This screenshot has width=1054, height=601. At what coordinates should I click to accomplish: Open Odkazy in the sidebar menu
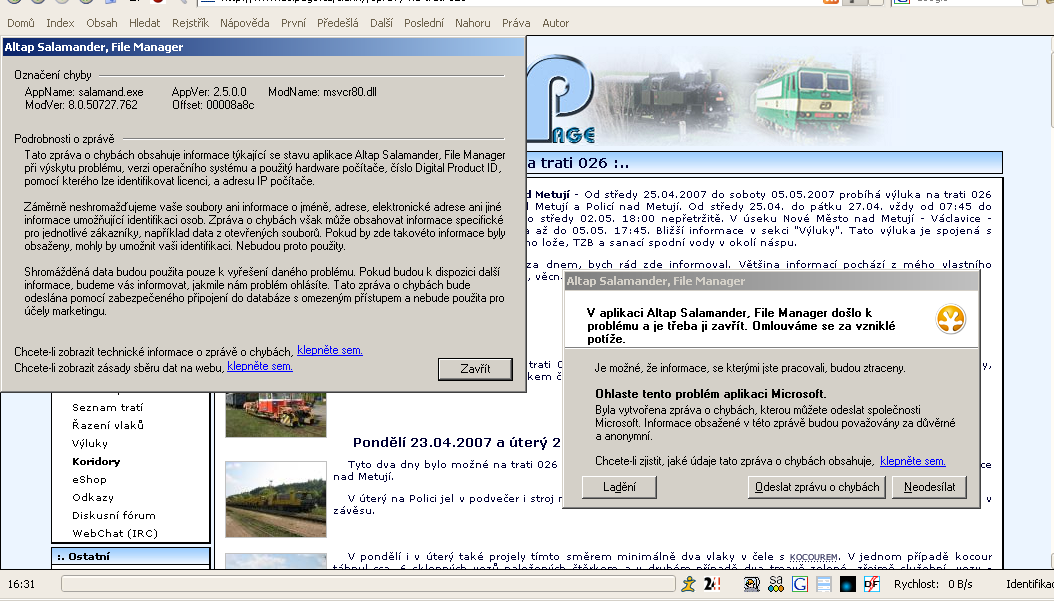click(x=93, y=497)
